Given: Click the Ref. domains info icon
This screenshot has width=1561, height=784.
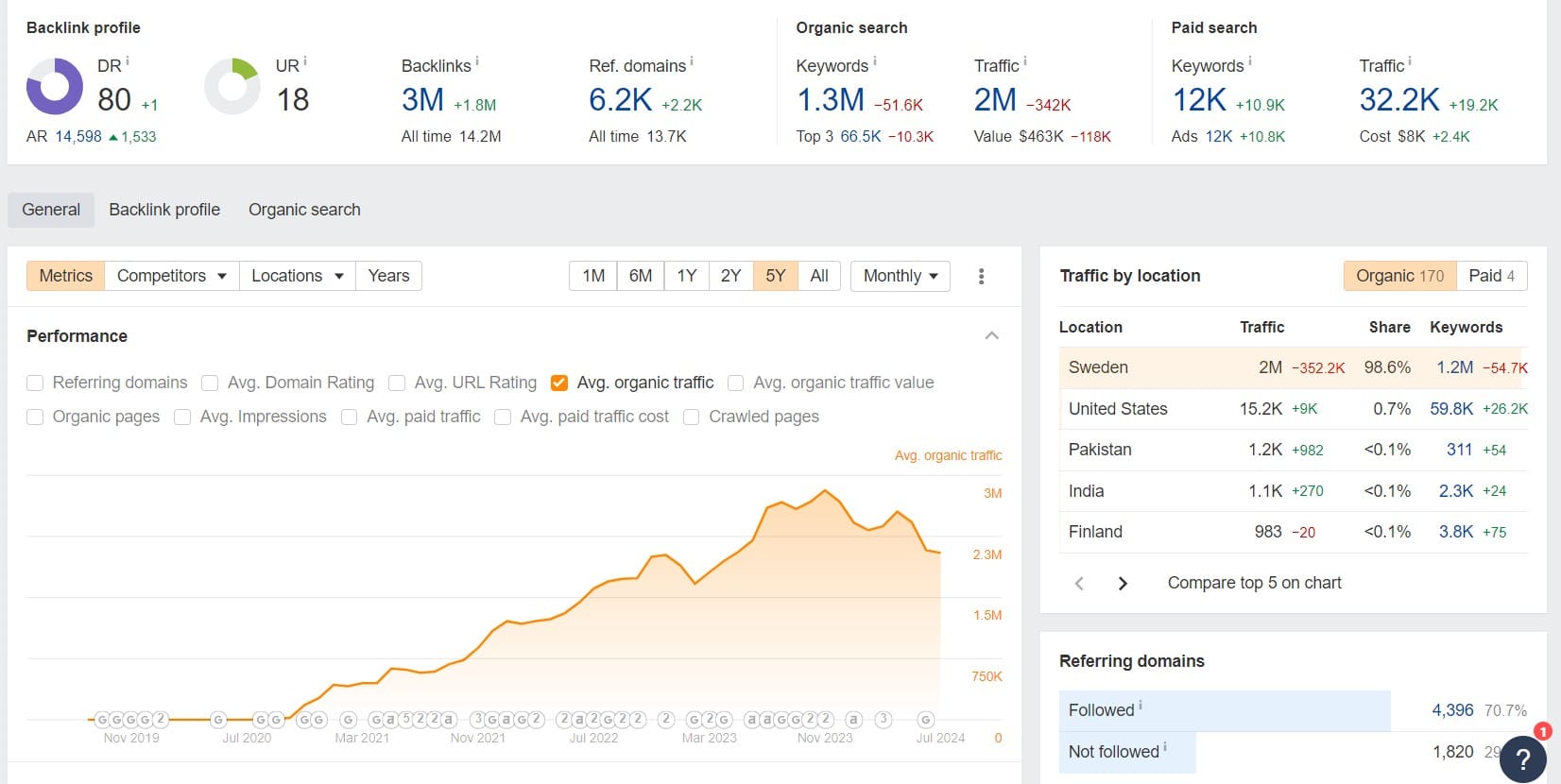Looking at the screenshot, I should [x=692, y=61].
